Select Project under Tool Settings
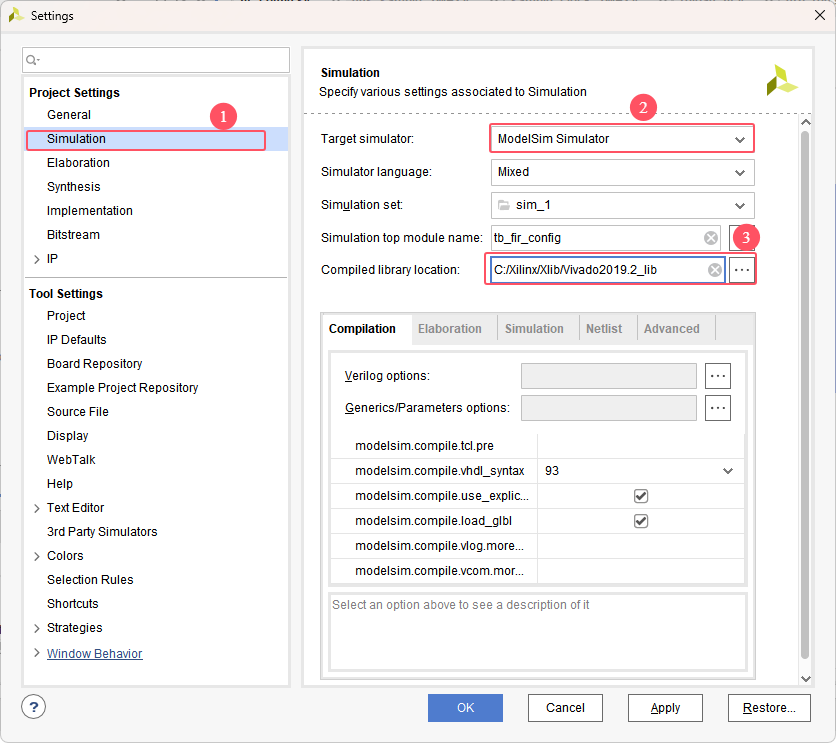 tap(66, 316)
